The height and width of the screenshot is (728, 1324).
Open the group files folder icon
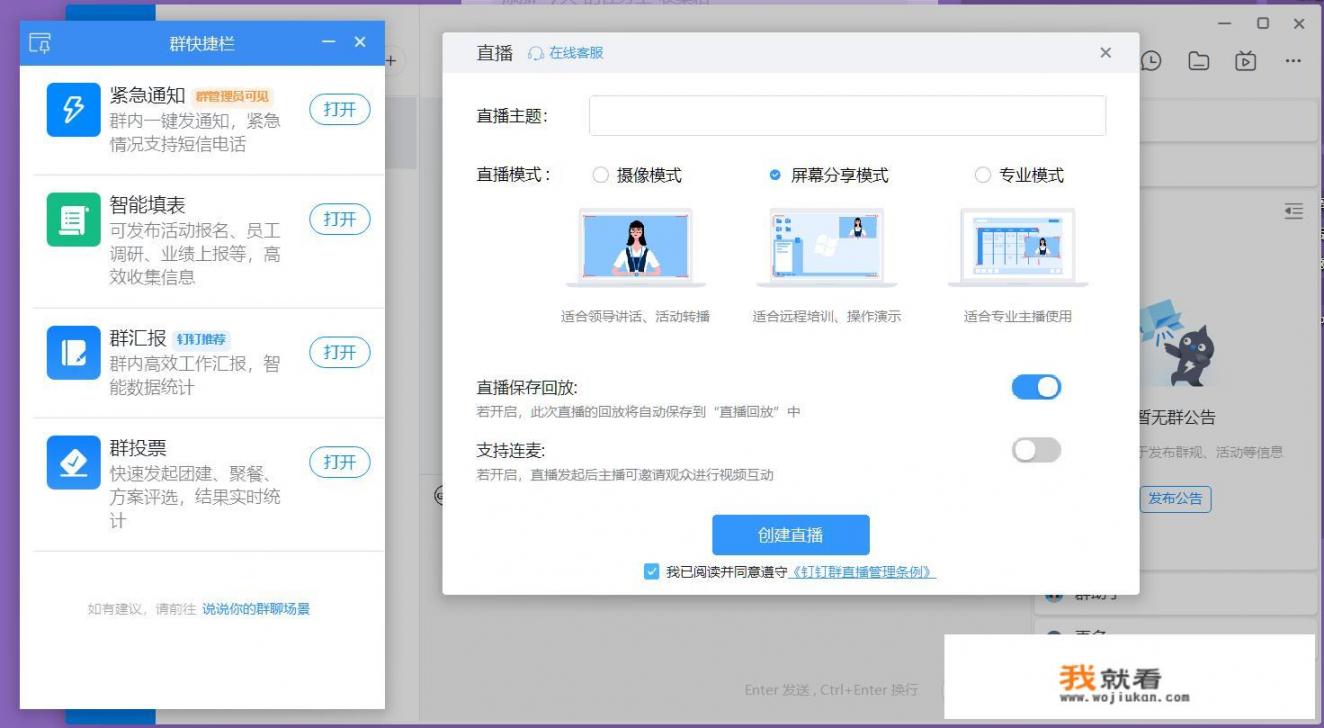1198,61
